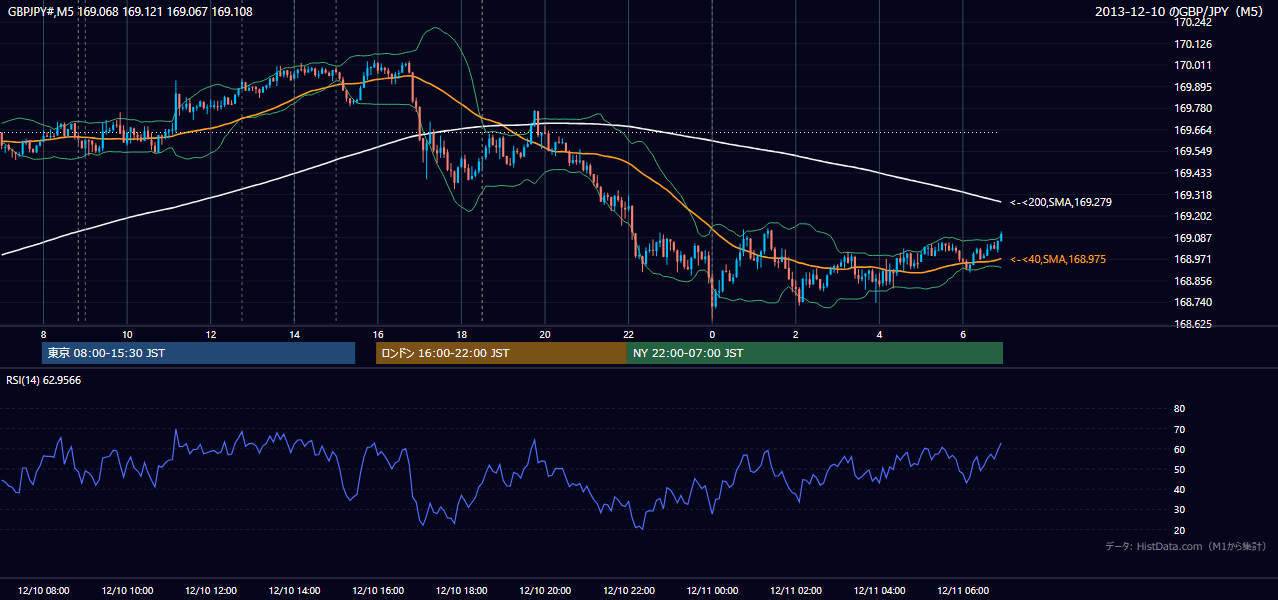Click price axis value 168.625
This screenshot has width=1278, height=600.
tap(1192, 324)
